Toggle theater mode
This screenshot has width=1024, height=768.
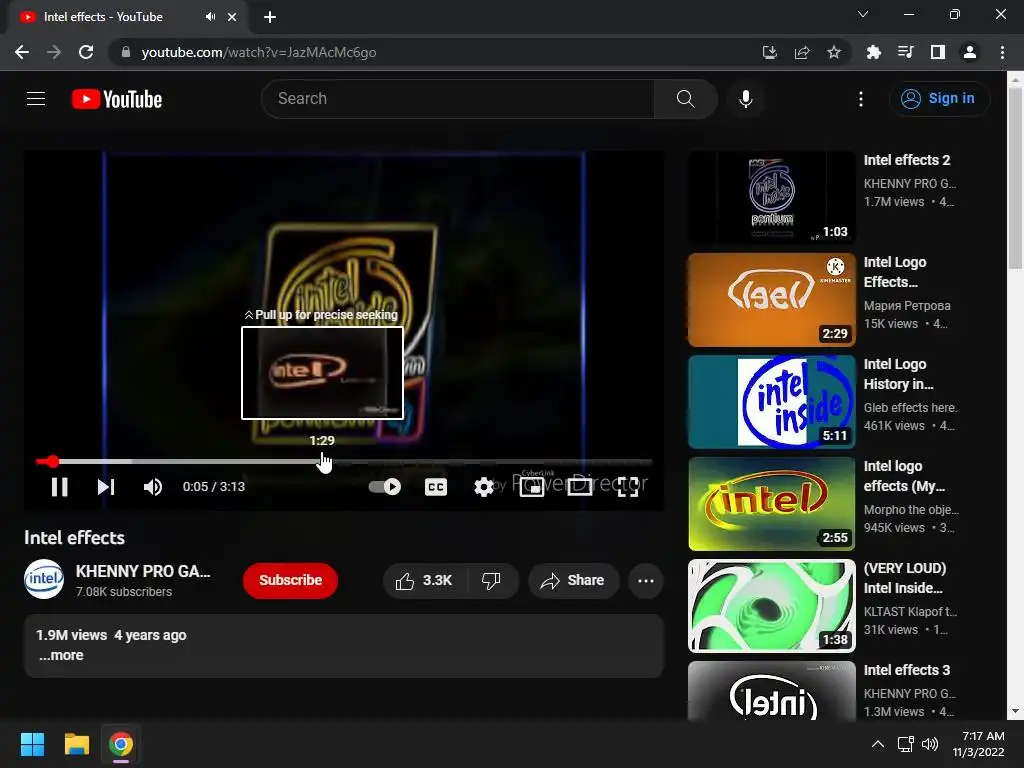pyautogui.click(x=579, y=487)
